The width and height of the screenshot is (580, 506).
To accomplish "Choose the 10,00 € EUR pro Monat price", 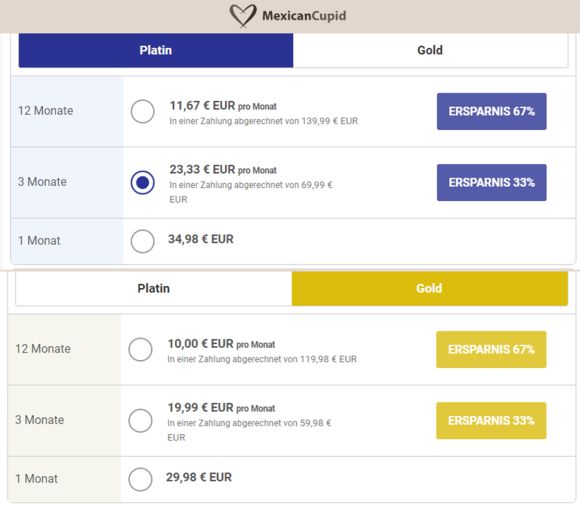I will (x=221, y=344).
